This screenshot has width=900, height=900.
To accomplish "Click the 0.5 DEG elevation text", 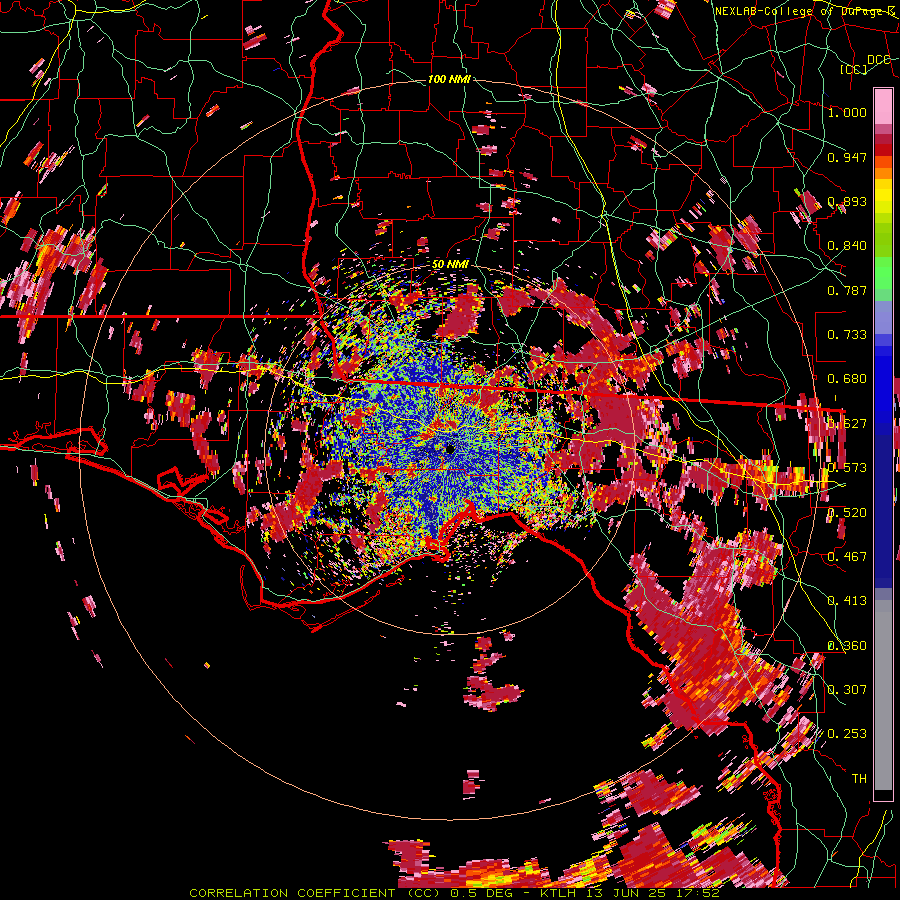I will (480, 893).
